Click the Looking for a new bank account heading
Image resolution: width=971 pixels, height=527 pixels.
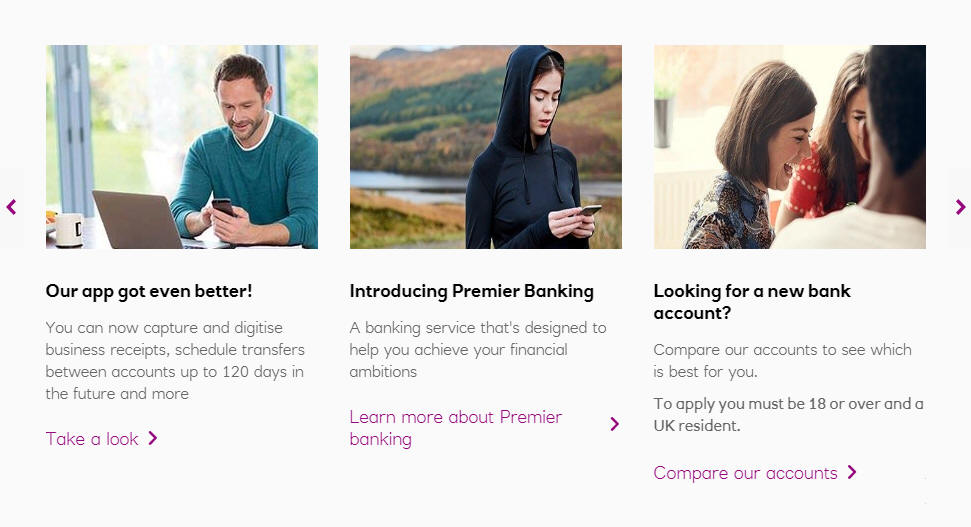tap(752, 302)
